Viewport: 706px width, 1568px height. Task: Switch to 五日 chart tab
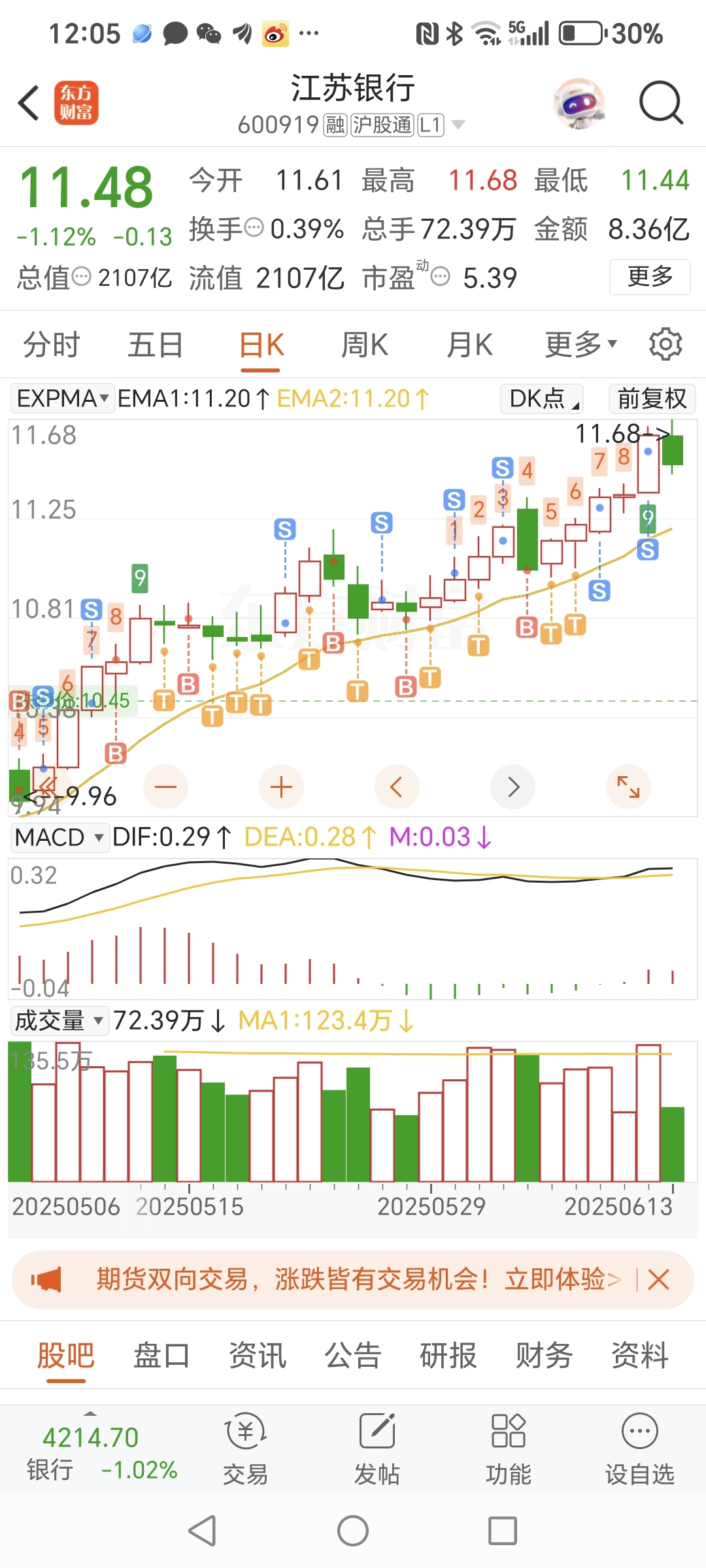155,344
